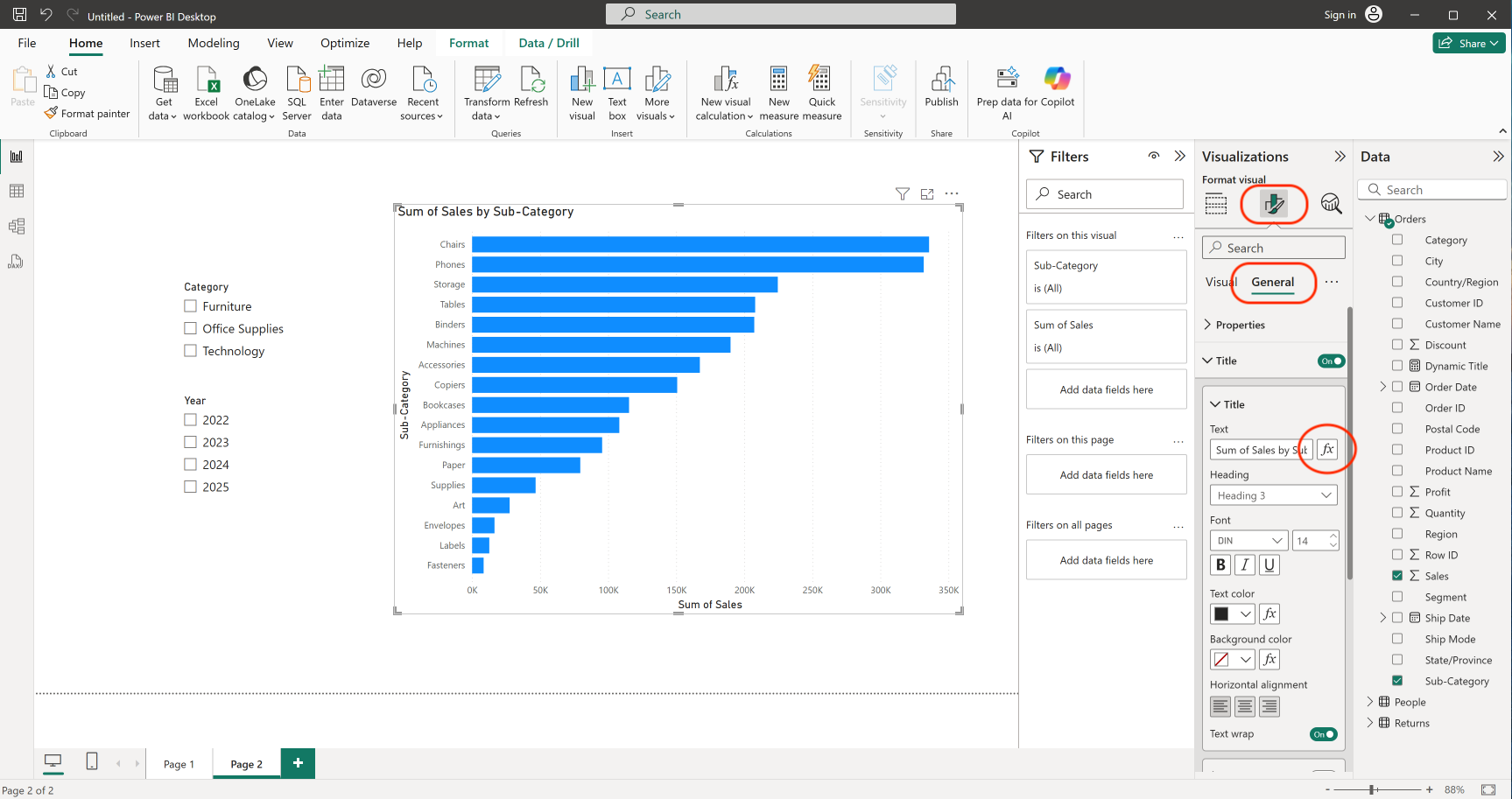This screenshot has height=799, width=1512.
Task: Insert a Text box
Action: pos(617,81)
